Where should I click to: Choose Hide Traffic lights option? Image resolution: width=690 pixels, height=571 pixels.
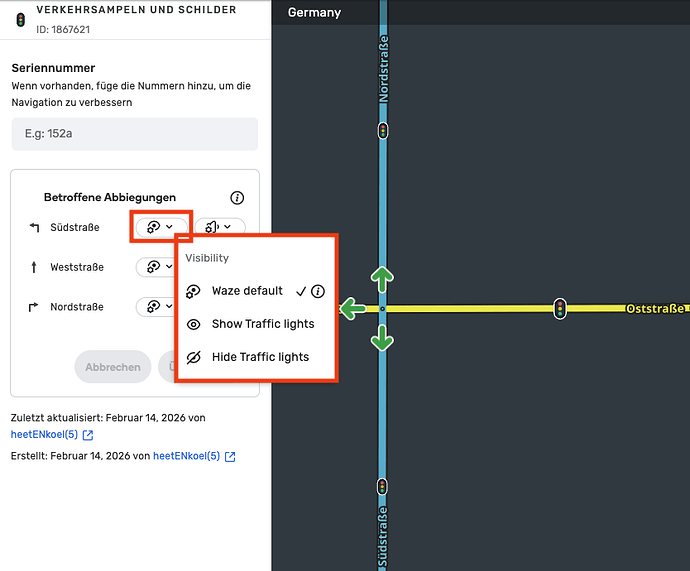pyautogui.click(x=260, y=357)
